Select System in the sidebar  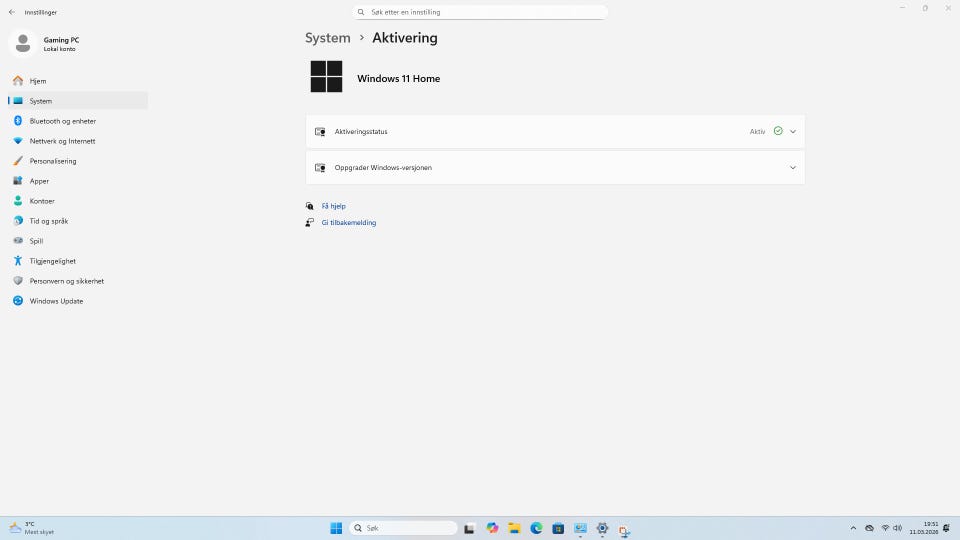click(x=78, y=101)
